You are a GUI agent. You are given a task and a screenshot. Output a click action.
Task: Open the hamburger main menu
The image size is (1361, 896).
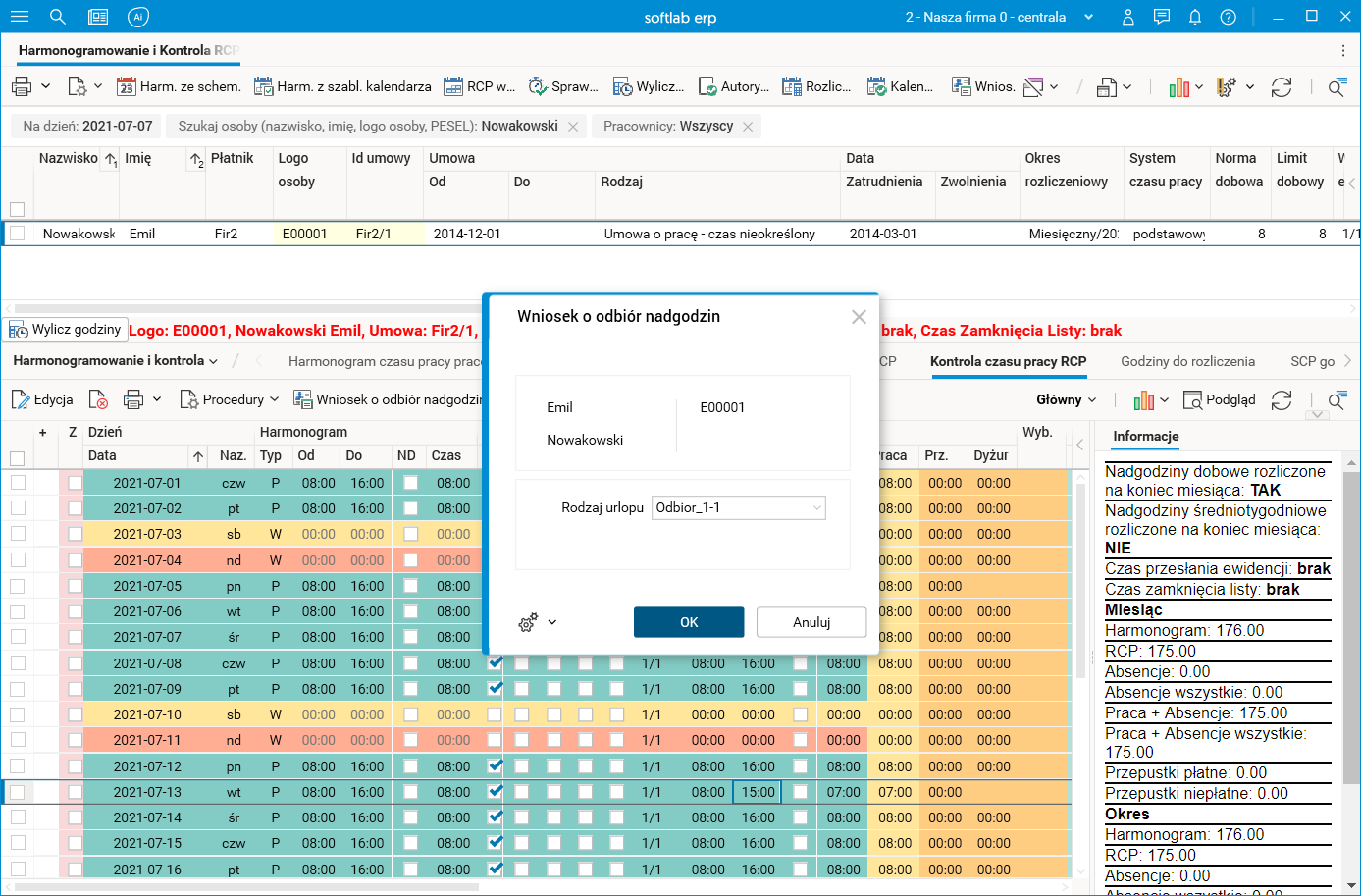pyautogui.click(x=20, y=17)
